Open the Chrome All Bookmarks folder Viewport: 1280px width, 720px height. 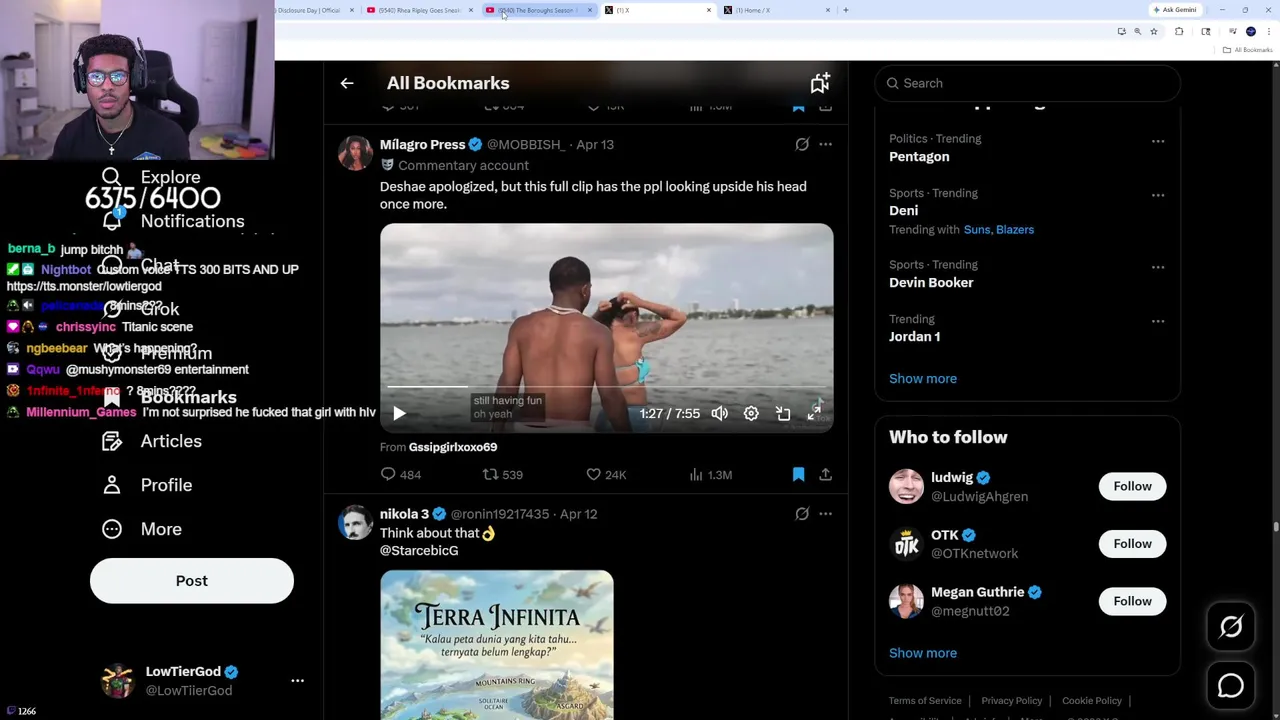[x=1248, y=50]
